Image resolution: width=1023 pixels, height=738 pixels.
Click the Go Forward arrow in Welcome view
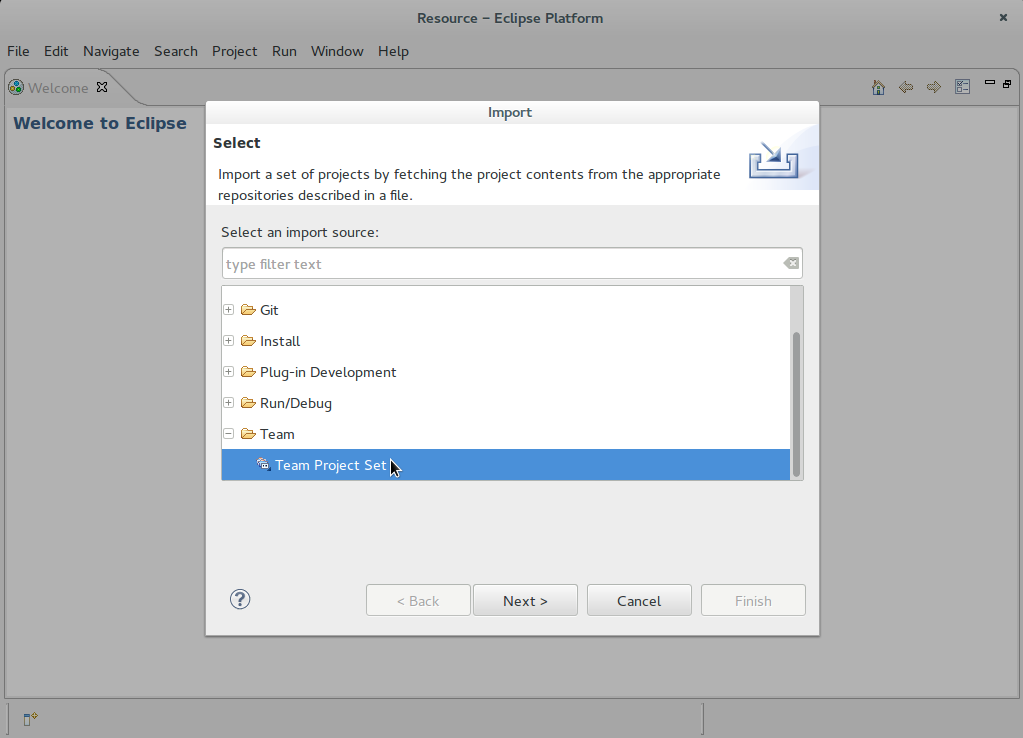pos(934,87)
